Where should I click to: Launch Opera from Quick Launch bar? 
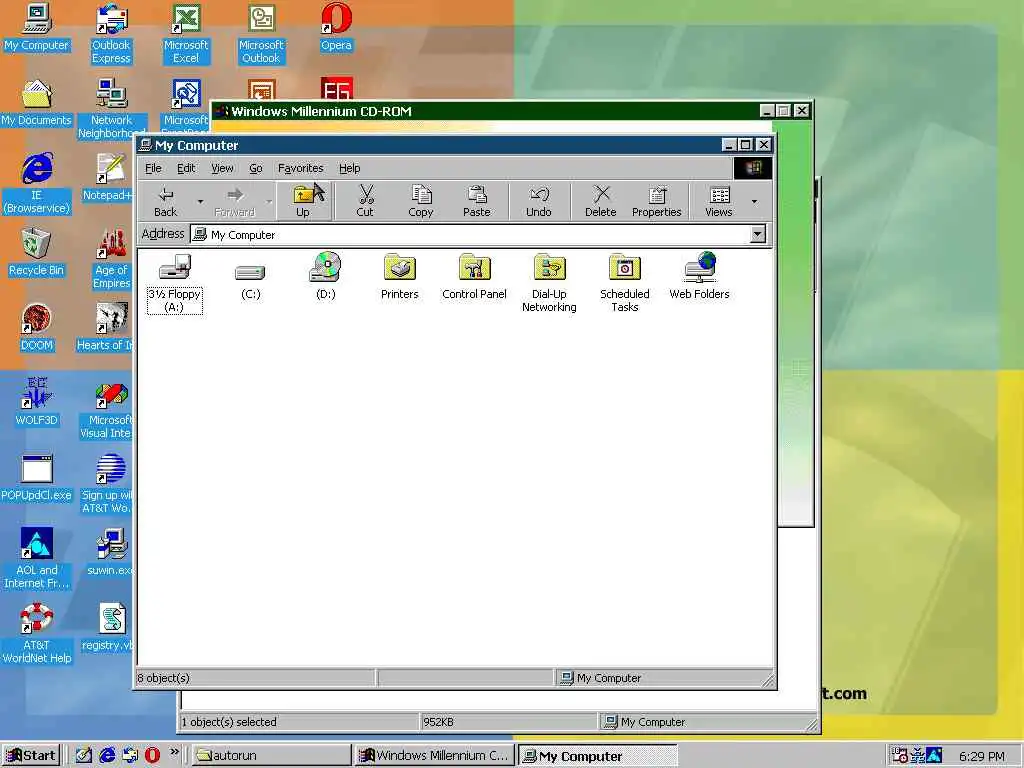152,756
